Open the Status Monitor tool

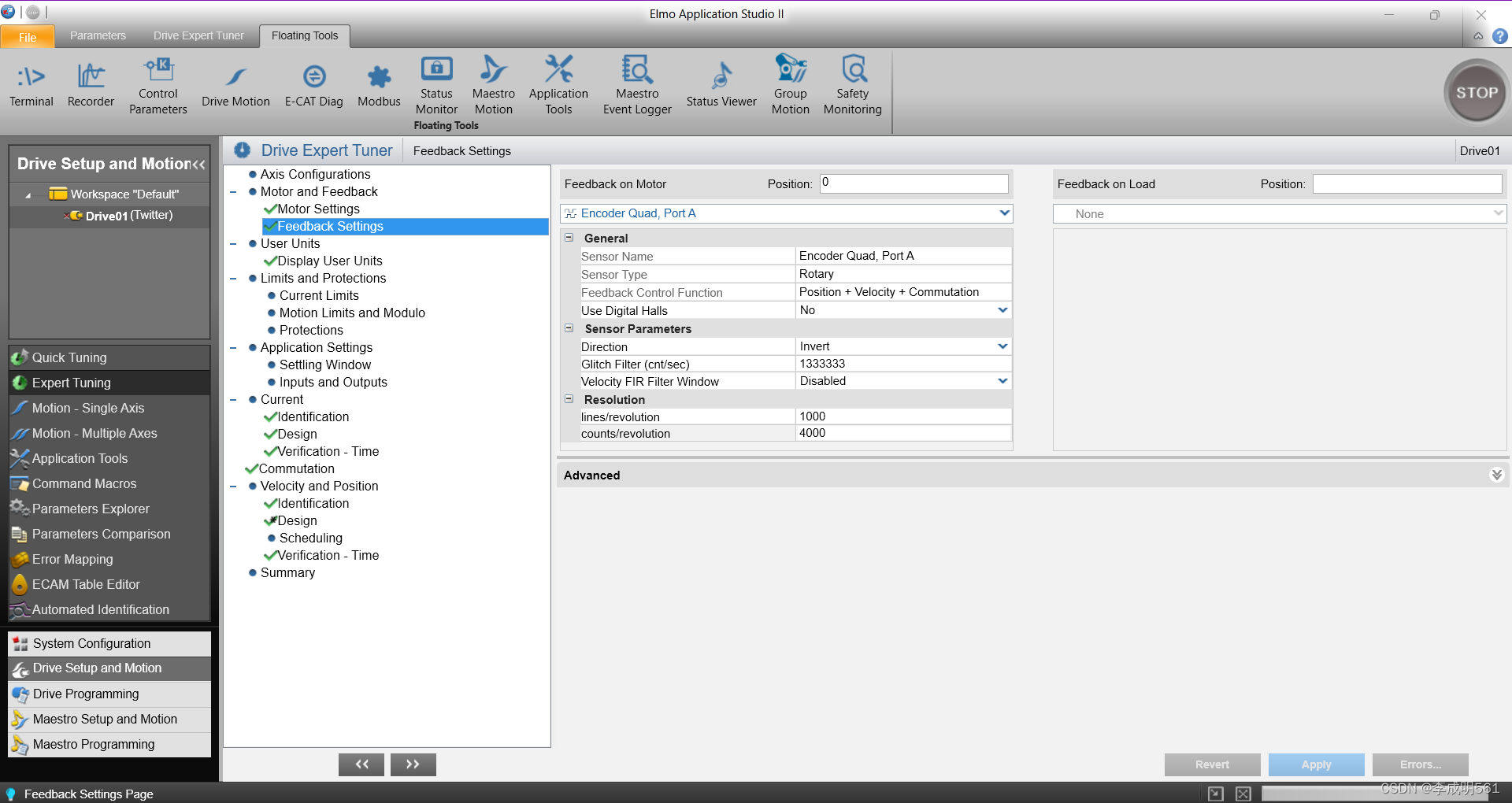(436, 86)
